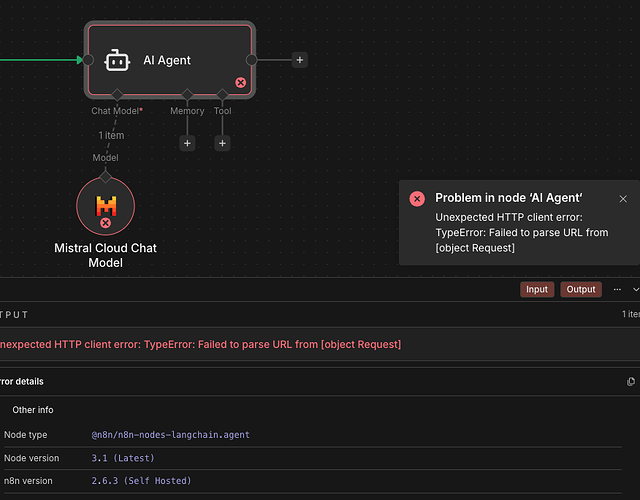
Task: Add next node from AI Agent output plus
Action: click(300, 60)
